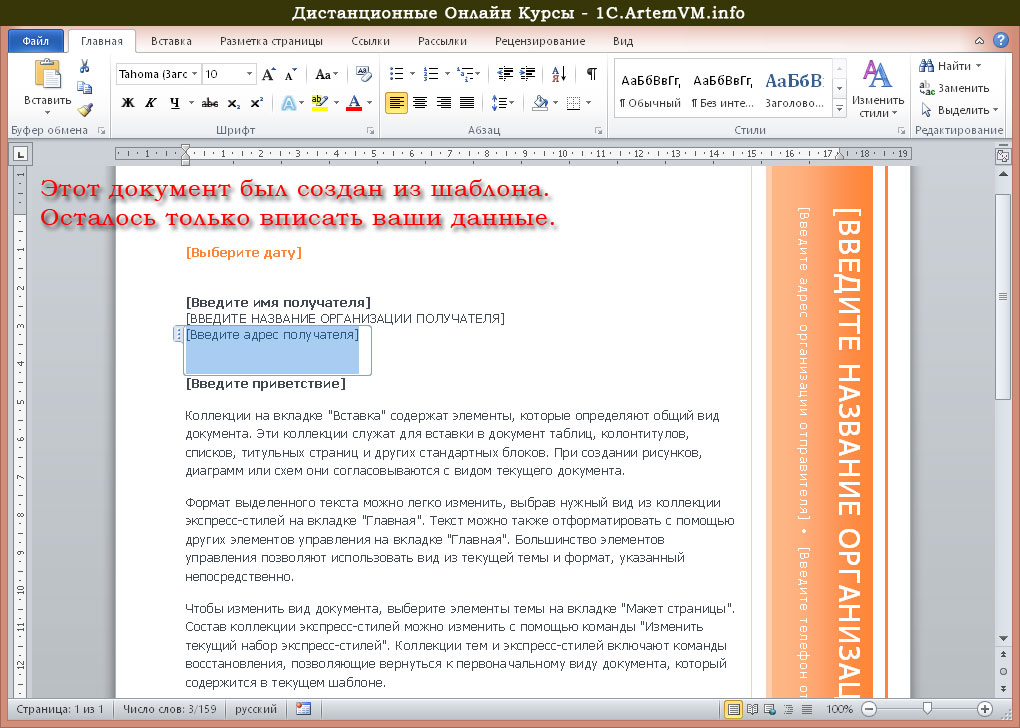Click the vertical scrollbar thumb

point(1002,297)
